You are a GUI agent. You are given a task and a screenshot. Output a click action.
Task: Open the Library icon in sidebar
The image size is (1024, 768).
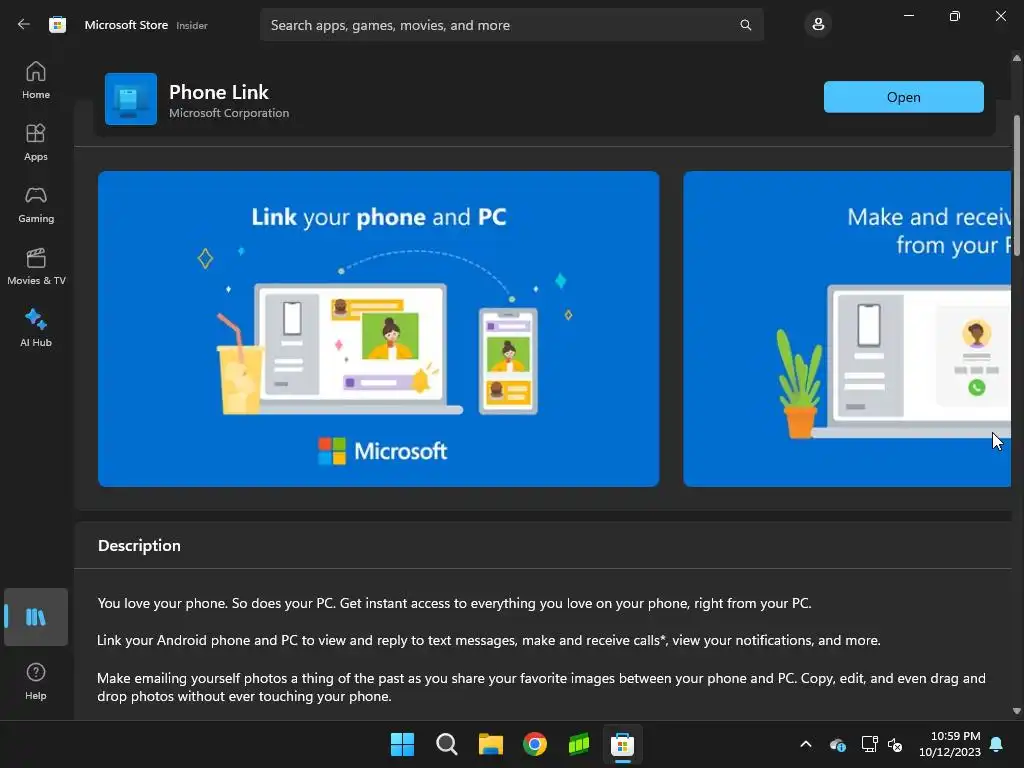click(x=36, y=617)
